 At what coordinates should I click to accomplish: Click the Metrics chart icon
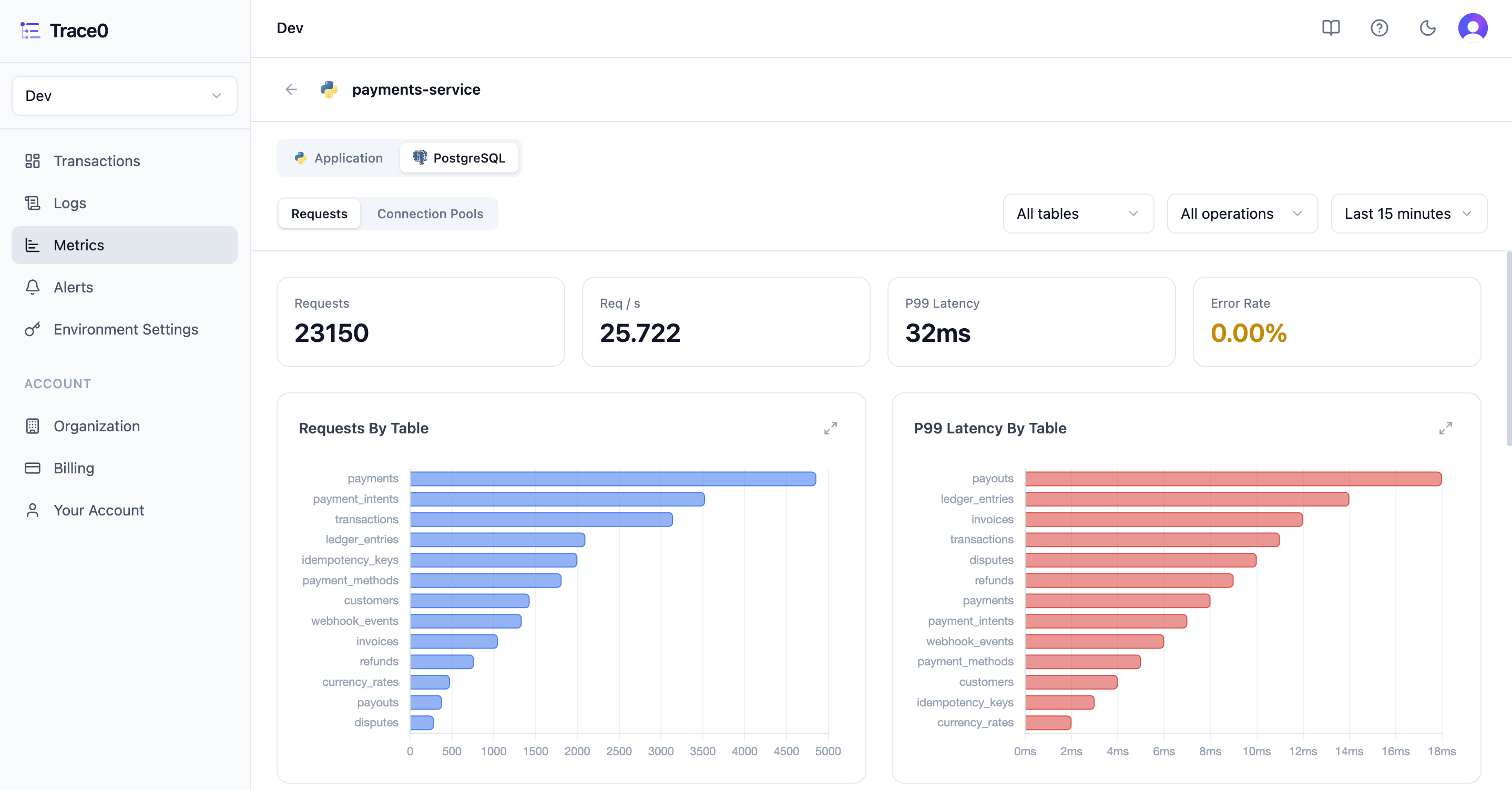click(33, 245)
